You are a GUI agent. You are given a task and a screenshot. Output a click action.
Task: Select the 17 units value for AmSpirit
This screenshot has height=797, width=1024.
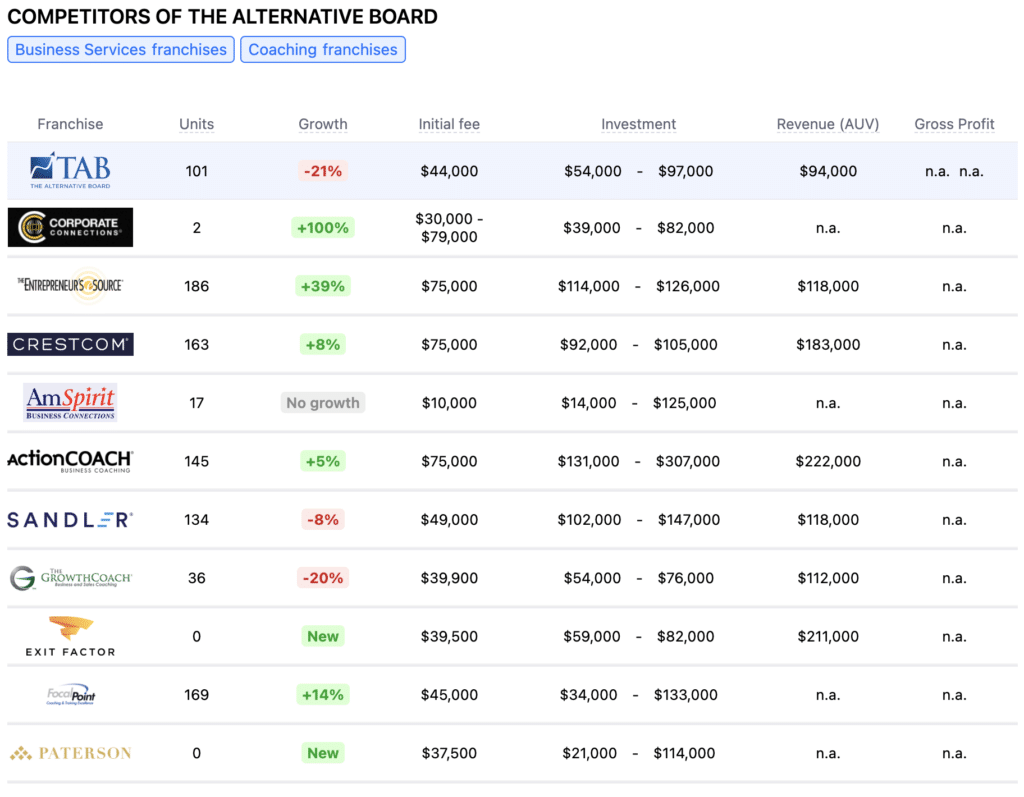[x=197, y=402]
